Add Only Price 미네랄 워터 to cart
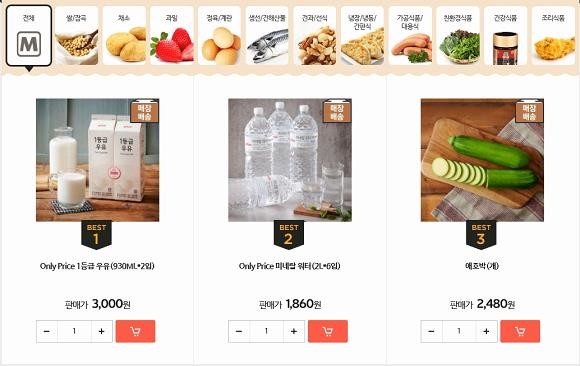 coord(328,331)
